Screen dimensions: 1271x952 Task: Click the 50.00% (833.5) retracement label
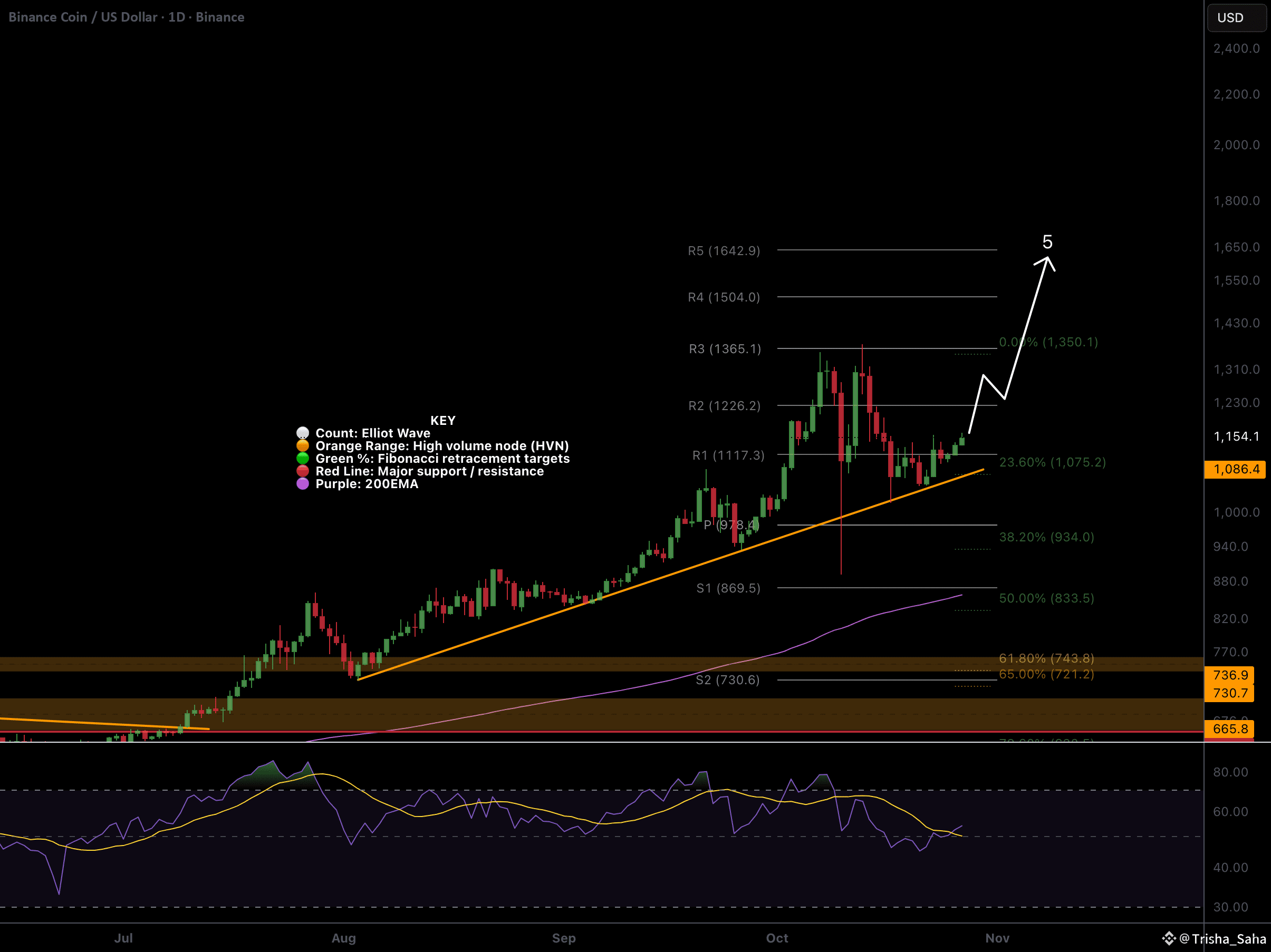point(1046,598)
